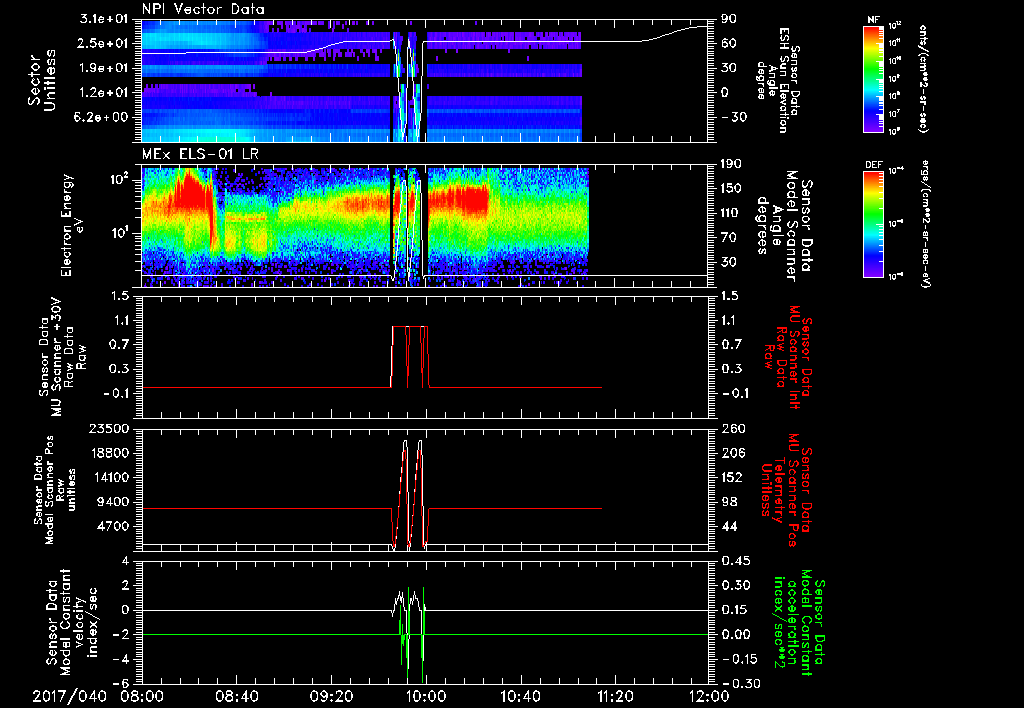This screenshot has height=708, width=1024.
Task: Click the 18800 scanner position tick
Action: click(110, 453)
